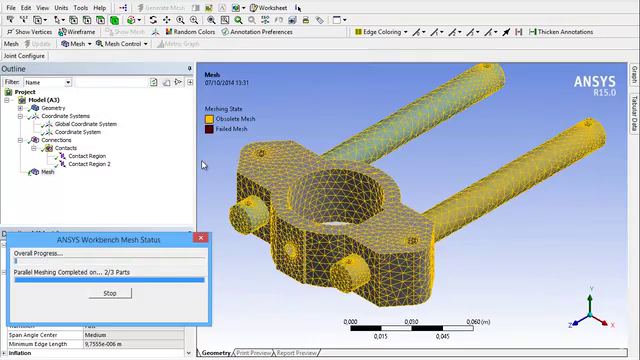Open the Worksheet view

point(269,8)
